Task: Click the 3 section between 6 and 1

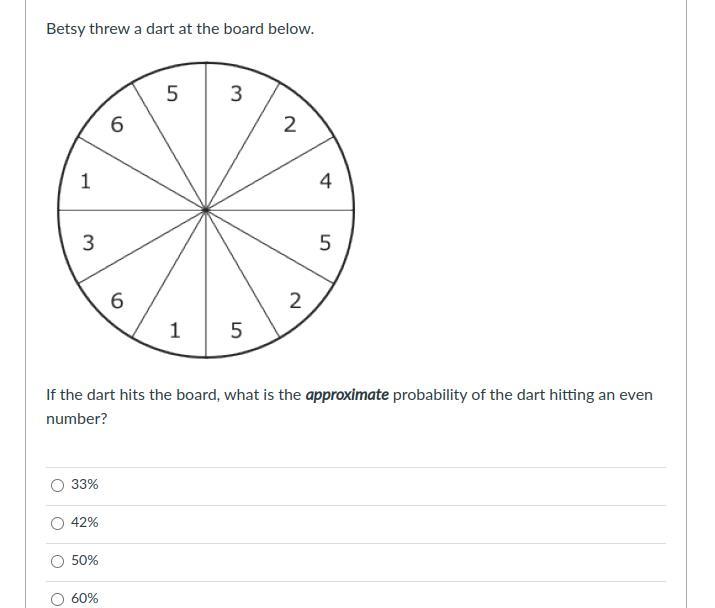Action: click(88, 242)
